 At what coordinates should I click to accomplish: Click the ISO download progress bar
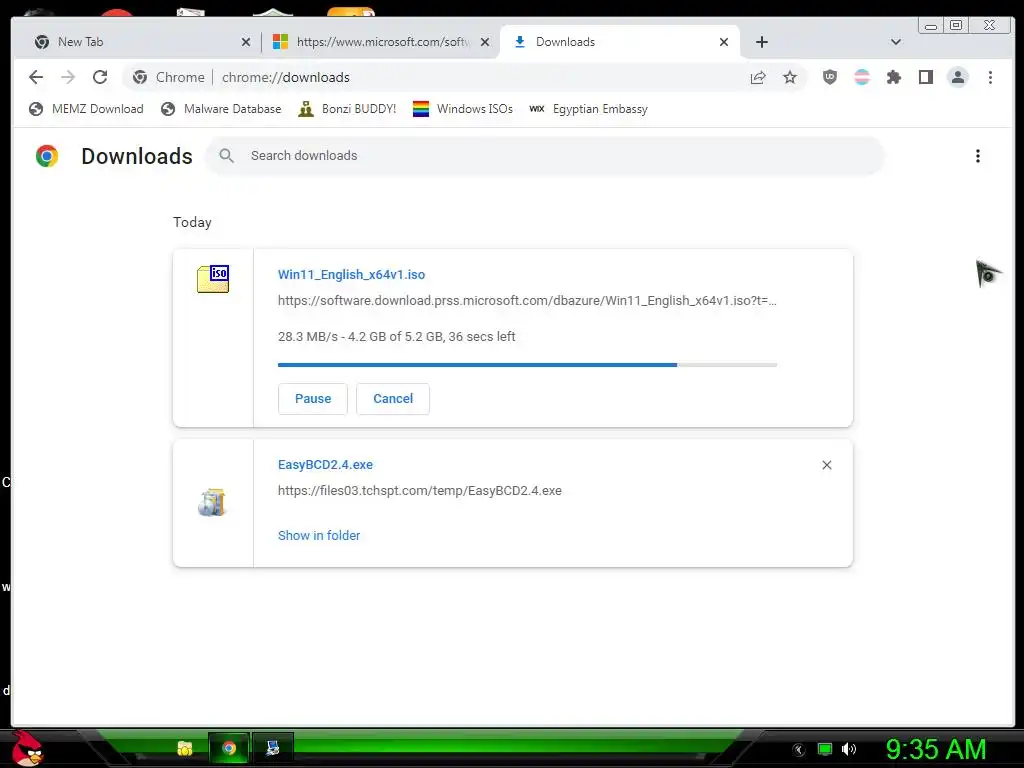[x=527, y=364]
